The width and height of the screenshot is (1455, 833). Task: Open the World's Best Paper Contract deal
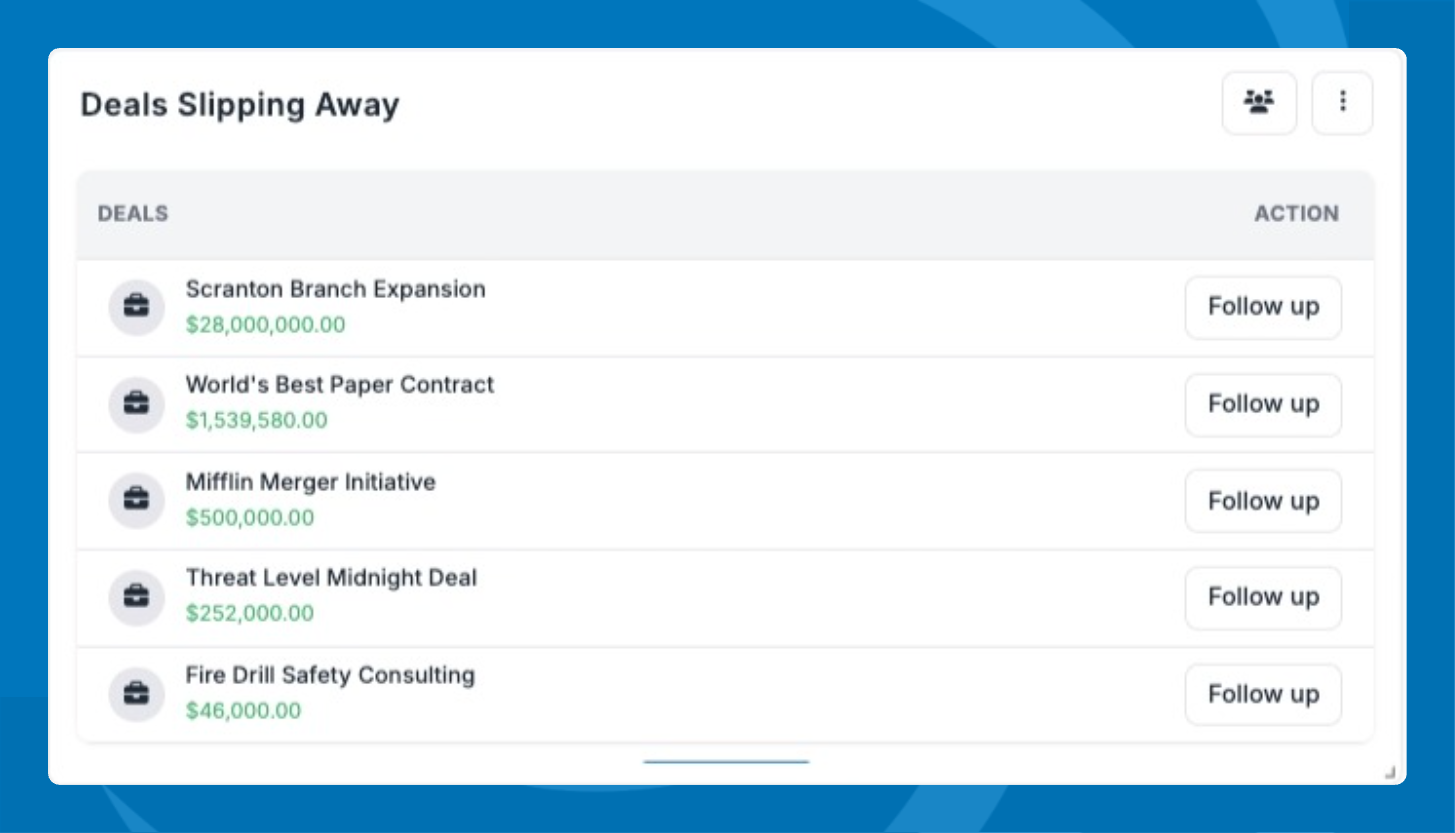click(x=339, y=385)
